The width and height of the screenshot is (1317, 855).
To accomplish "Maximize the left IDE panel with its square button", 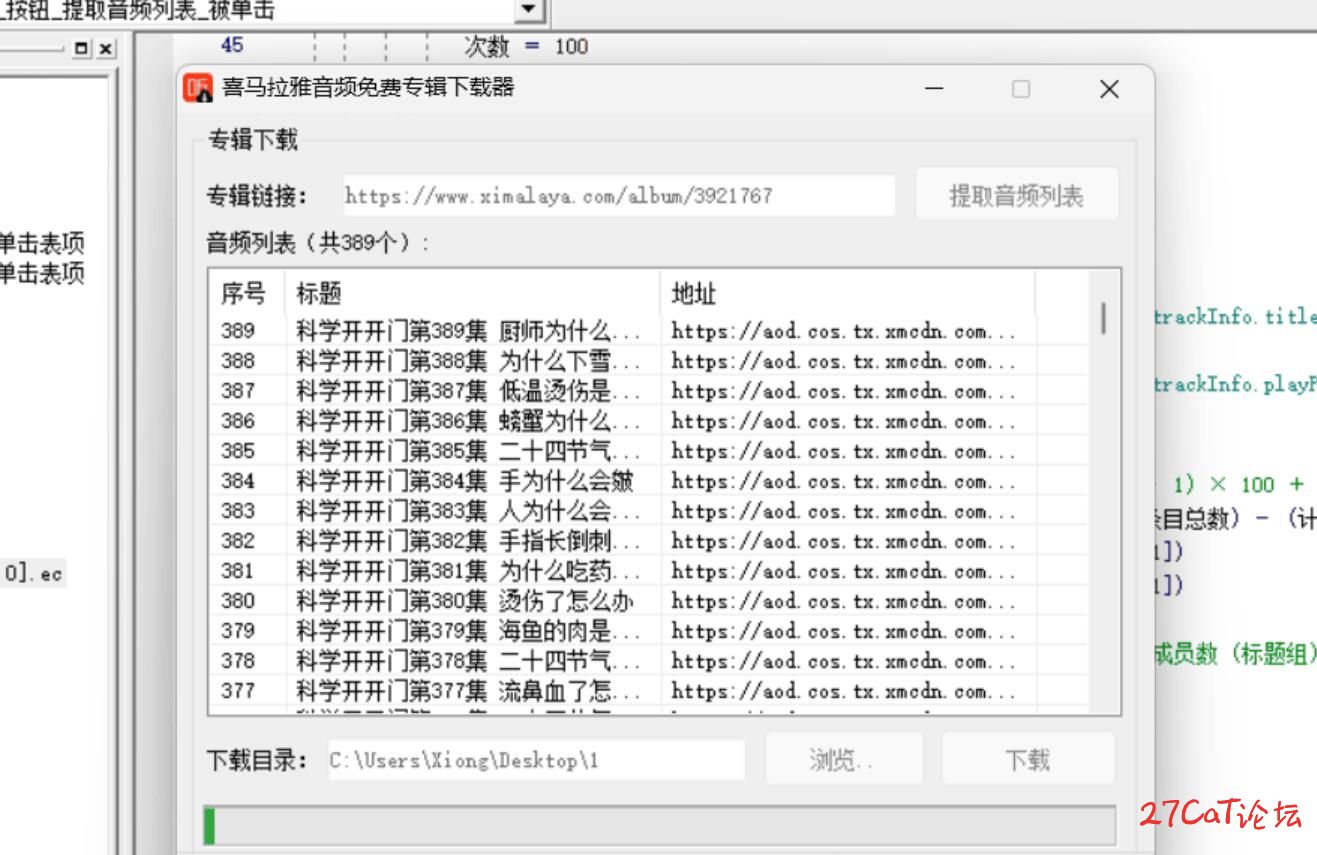I will (x=82, y=48).
